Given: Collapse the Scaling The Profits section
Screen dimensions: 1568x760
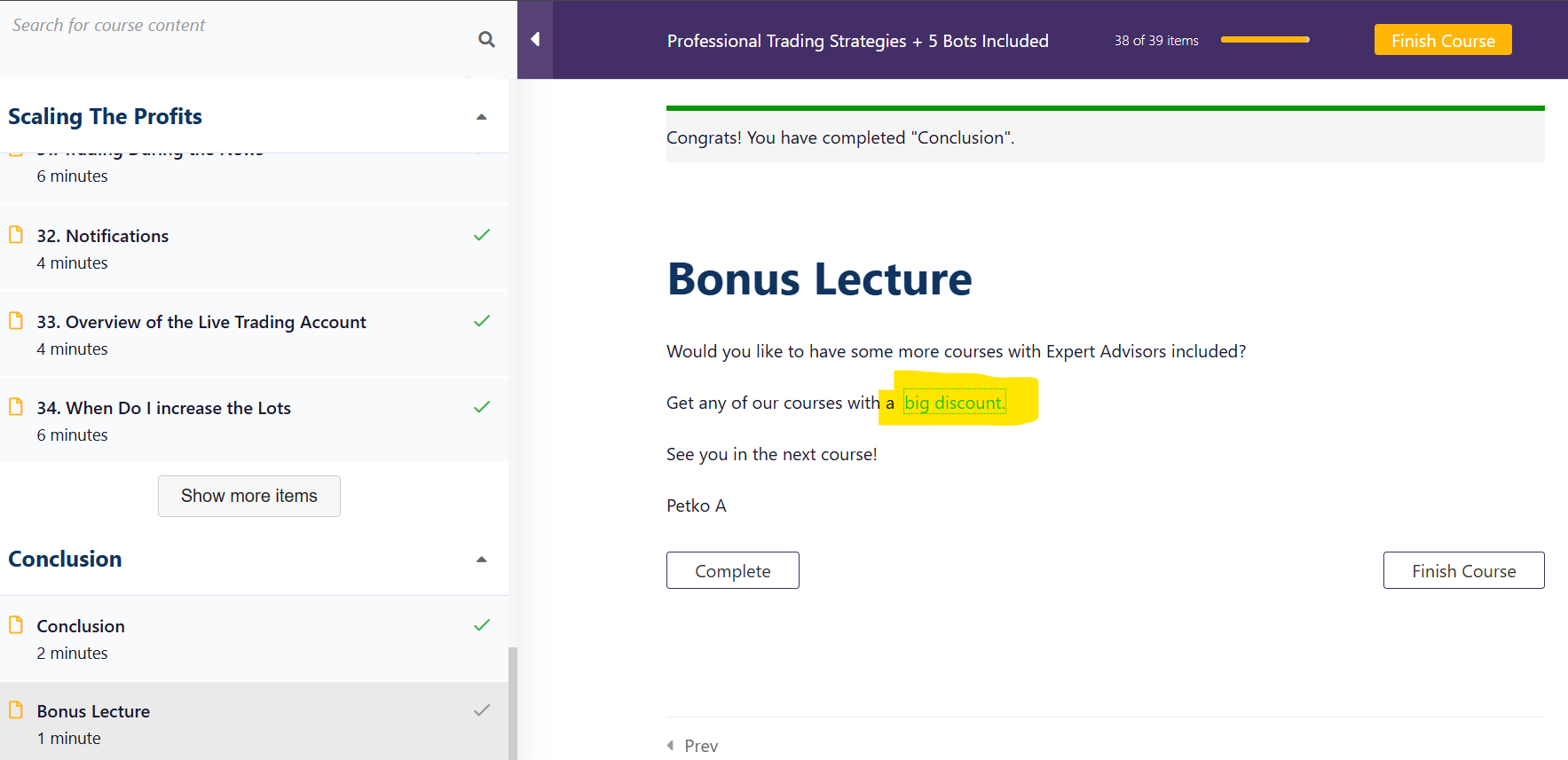Looking at the screenshot, I should click(482, 117).
